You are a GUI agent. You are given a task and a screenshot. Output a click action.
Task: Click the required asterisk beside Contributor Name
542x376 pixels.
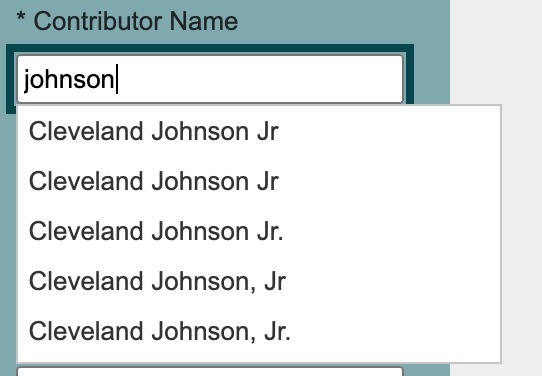[21, 17]
